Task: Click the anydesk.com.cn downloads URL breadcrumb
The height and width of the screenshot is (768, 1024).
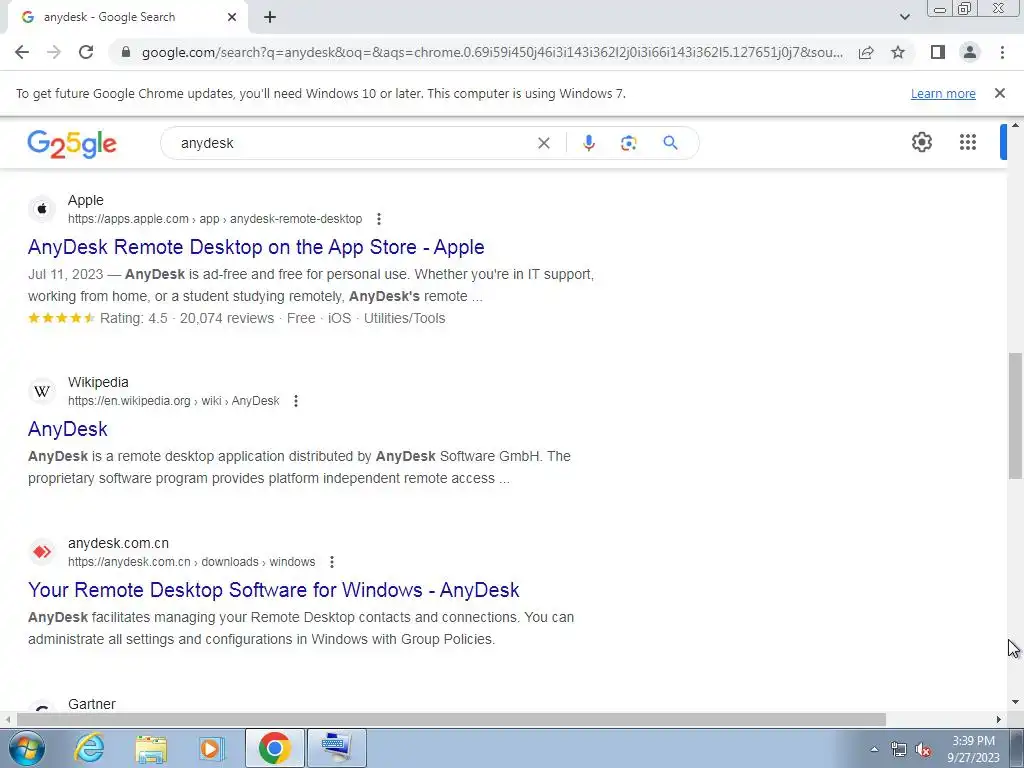Action: point(191,562)
